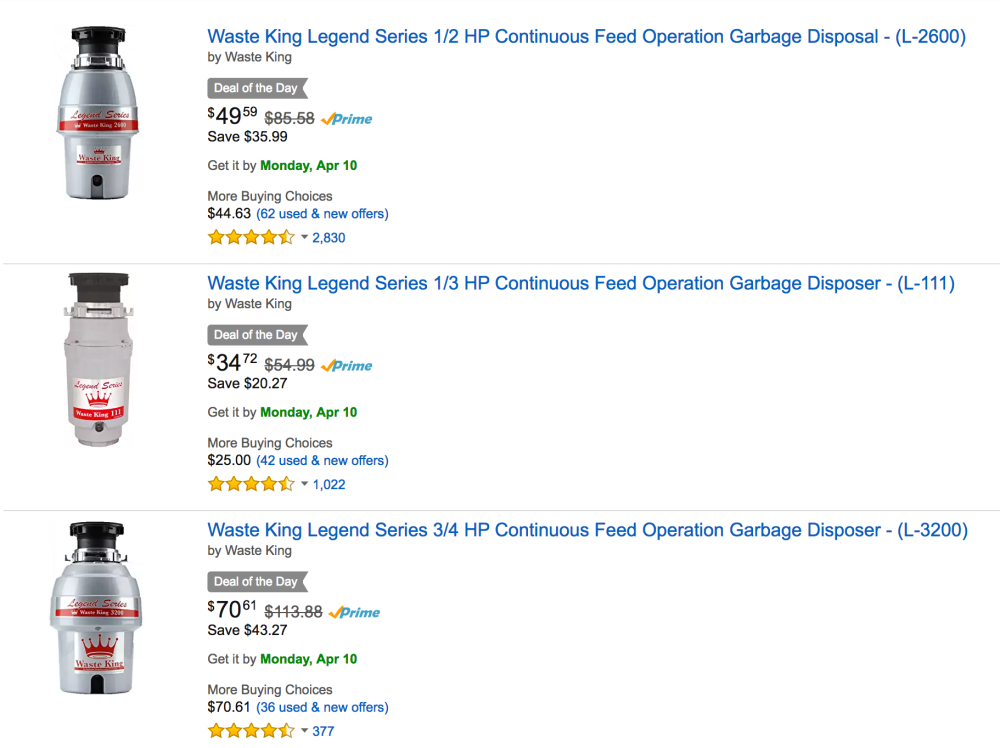Open the Waste King 1/2 HP L-2600 title
Screen dimensions: 1000x748
tap(586, 37)
